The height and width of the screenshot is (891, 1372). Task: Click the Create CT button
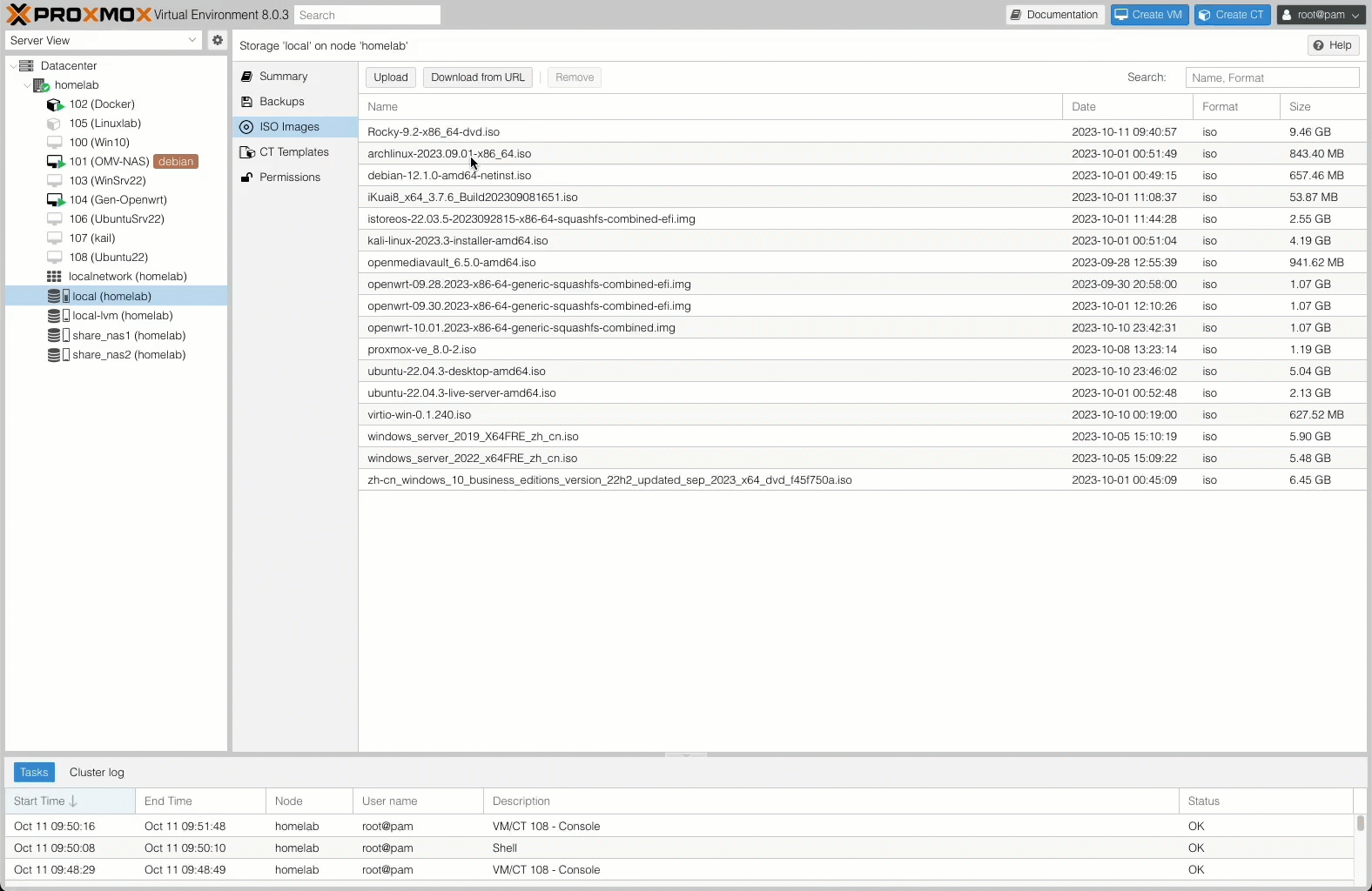pos(1232,15)
